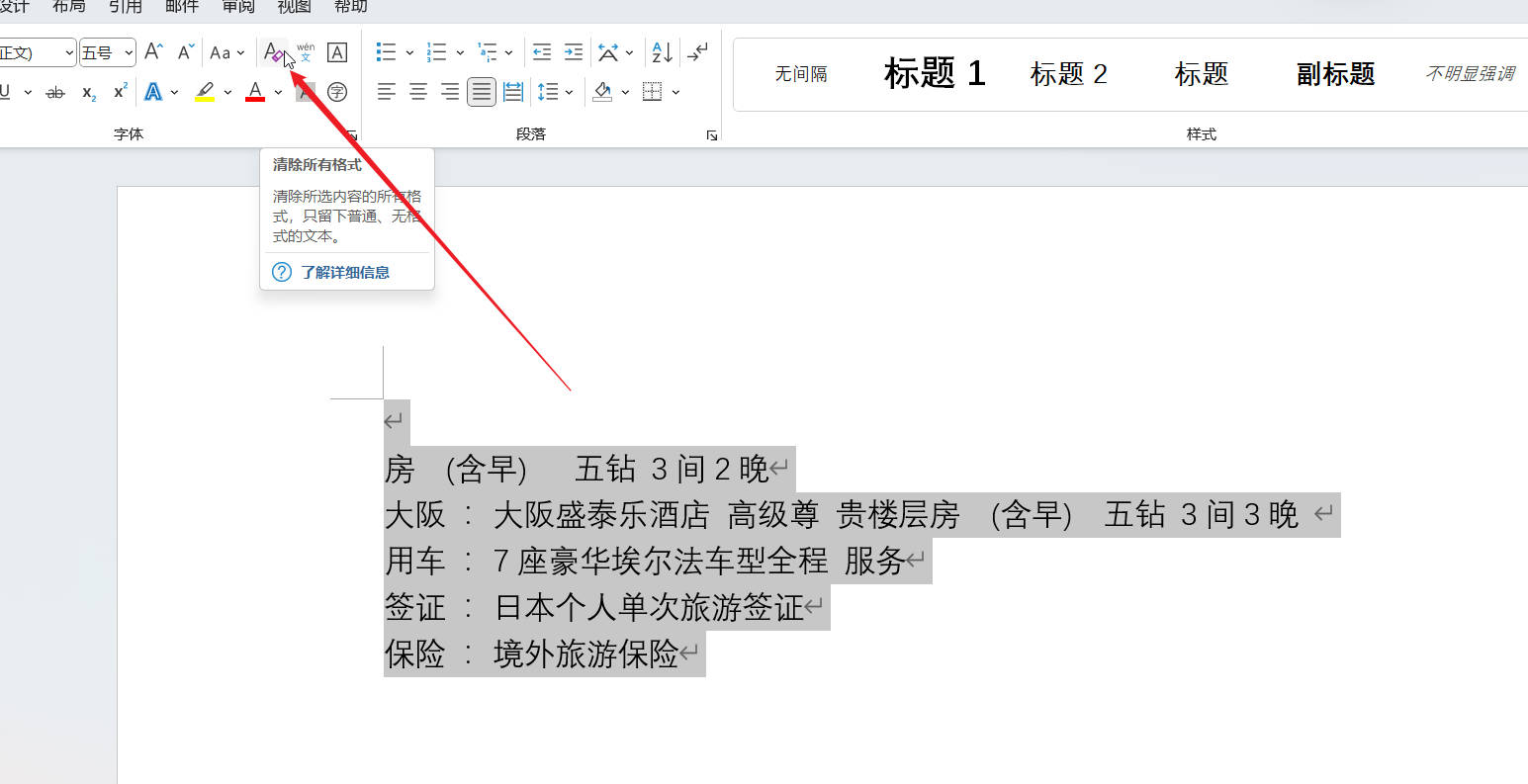Apply the 标题 1 style
Viewport: 1528px width, 784px height.
click(935, 74)
